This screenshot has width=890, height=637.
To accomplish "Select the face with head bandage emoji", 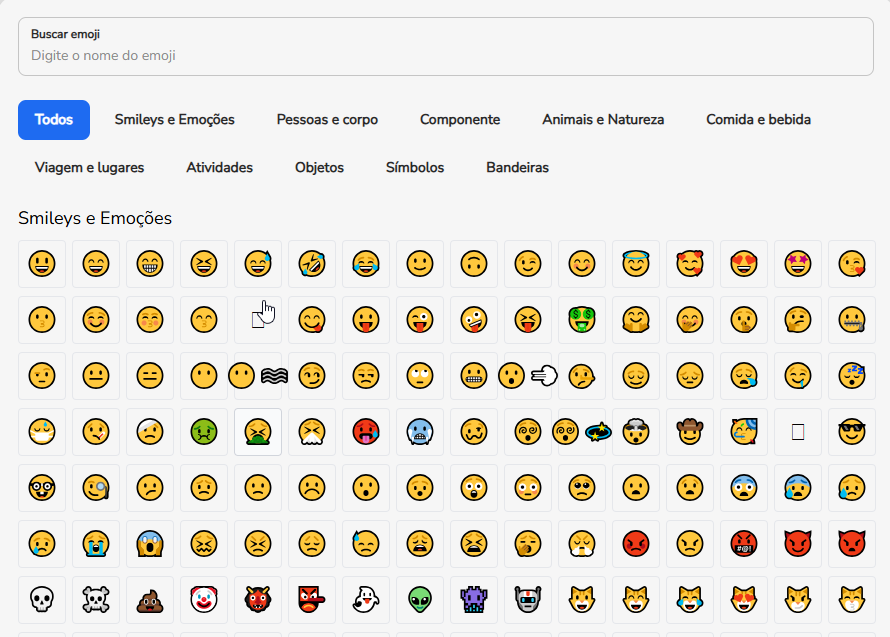I will (150, 432).
